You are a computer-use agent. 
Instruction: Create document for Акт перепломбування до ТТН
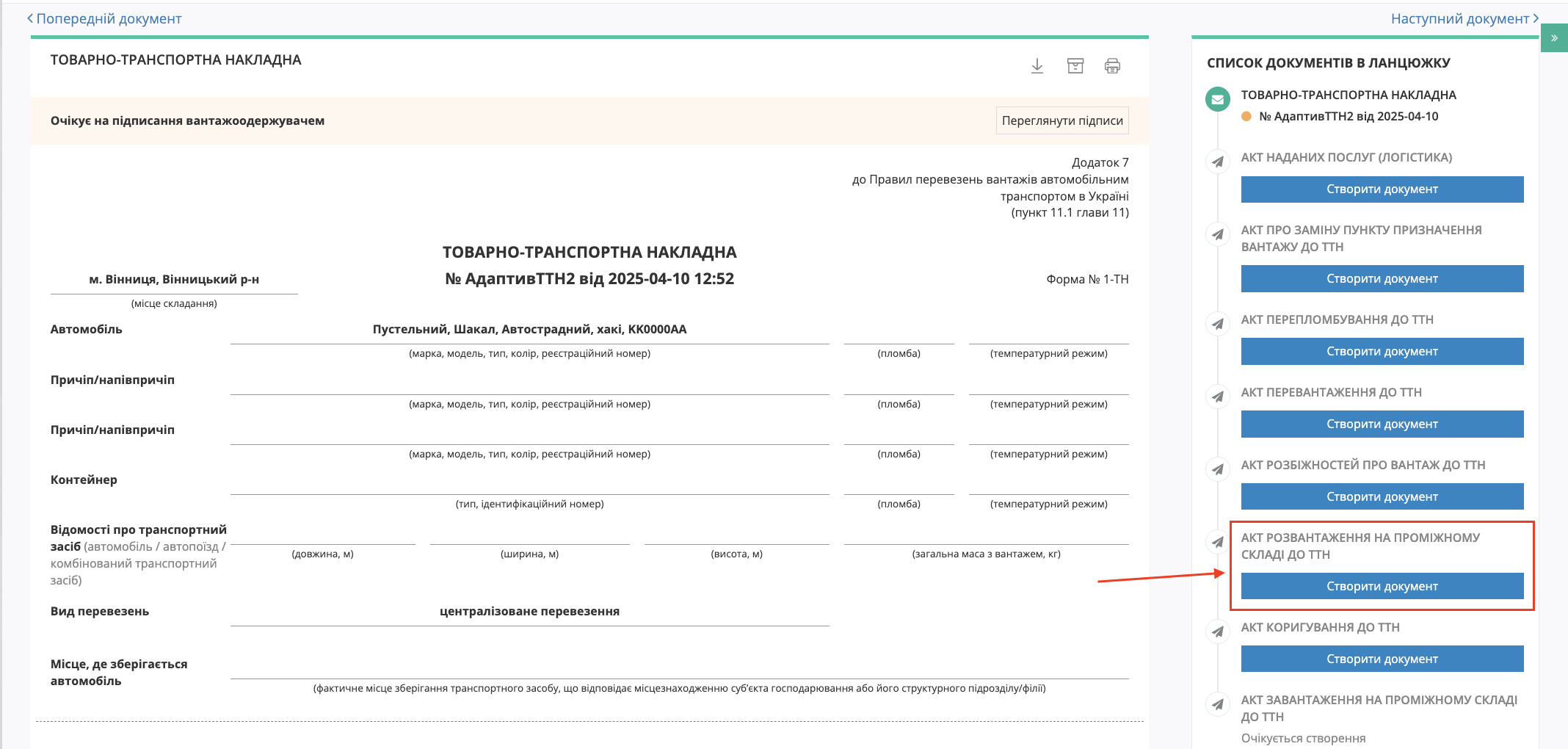coord(1382,352)
